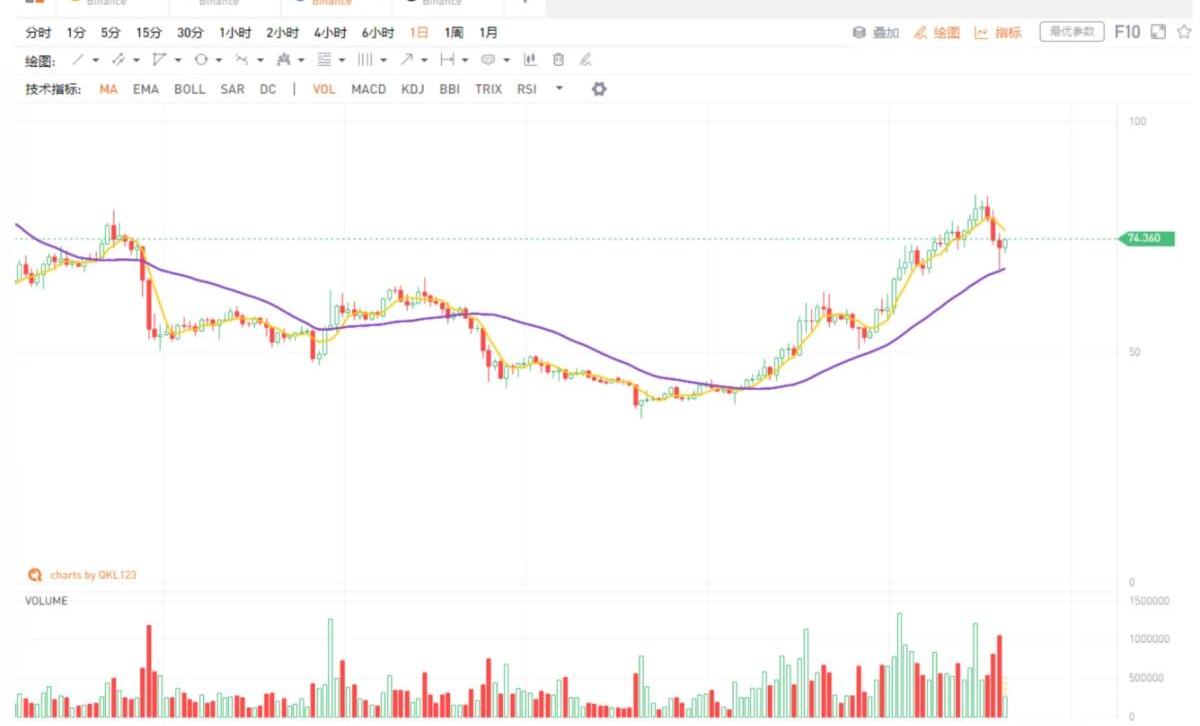Screen dimensions: 1200x726
Task: Select the line drawing tool
Action: [x=79, y=60]
